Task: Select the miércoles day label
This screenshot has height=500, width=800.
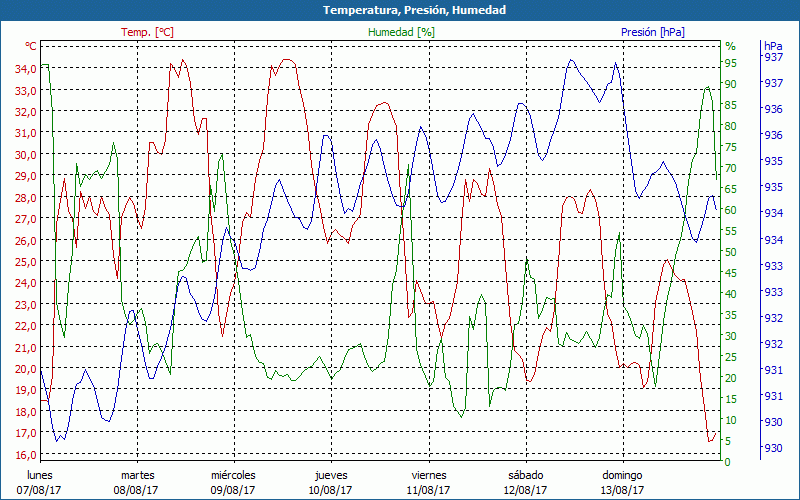Action: [233, 475]
